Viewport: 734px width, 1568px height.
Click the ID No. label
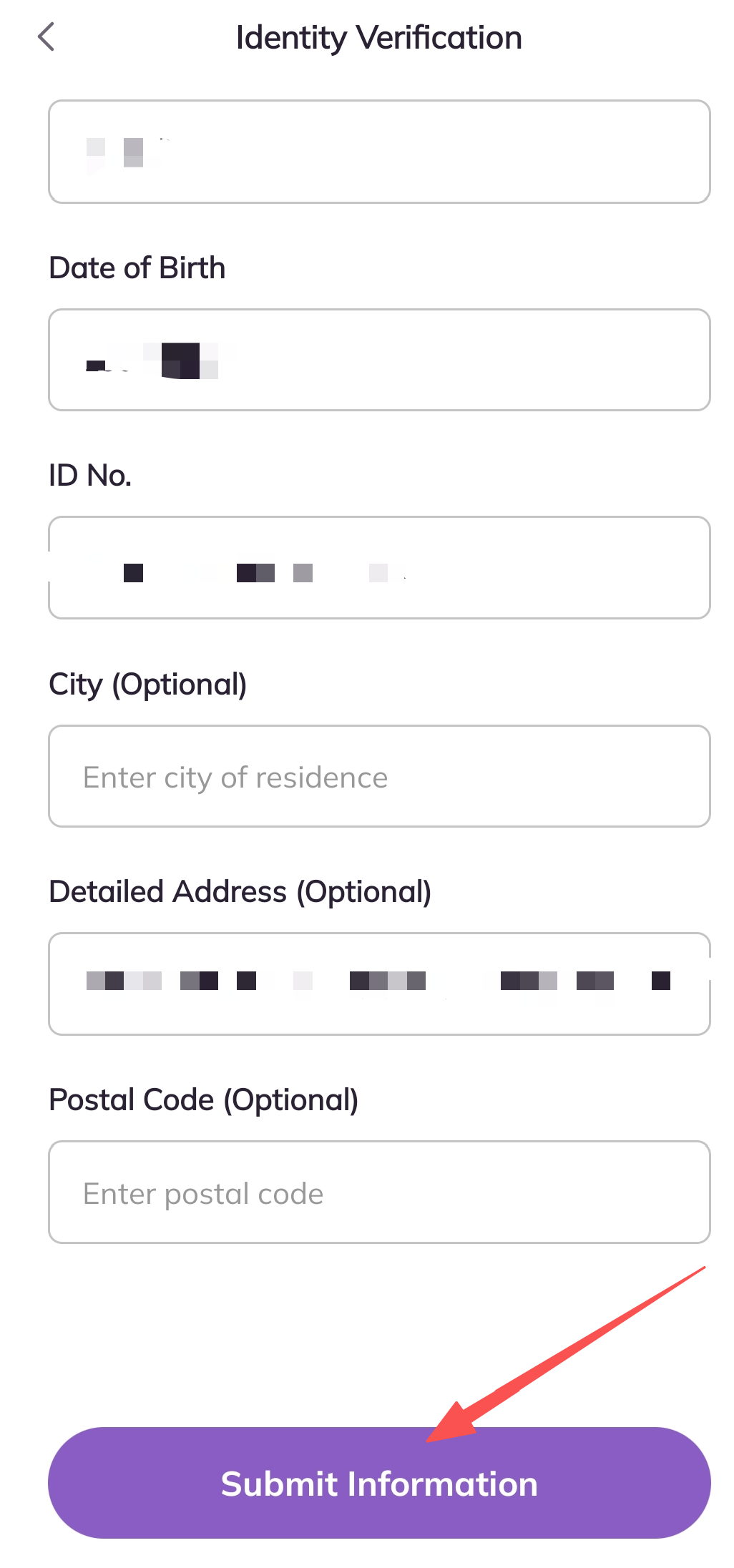[90, 476]
